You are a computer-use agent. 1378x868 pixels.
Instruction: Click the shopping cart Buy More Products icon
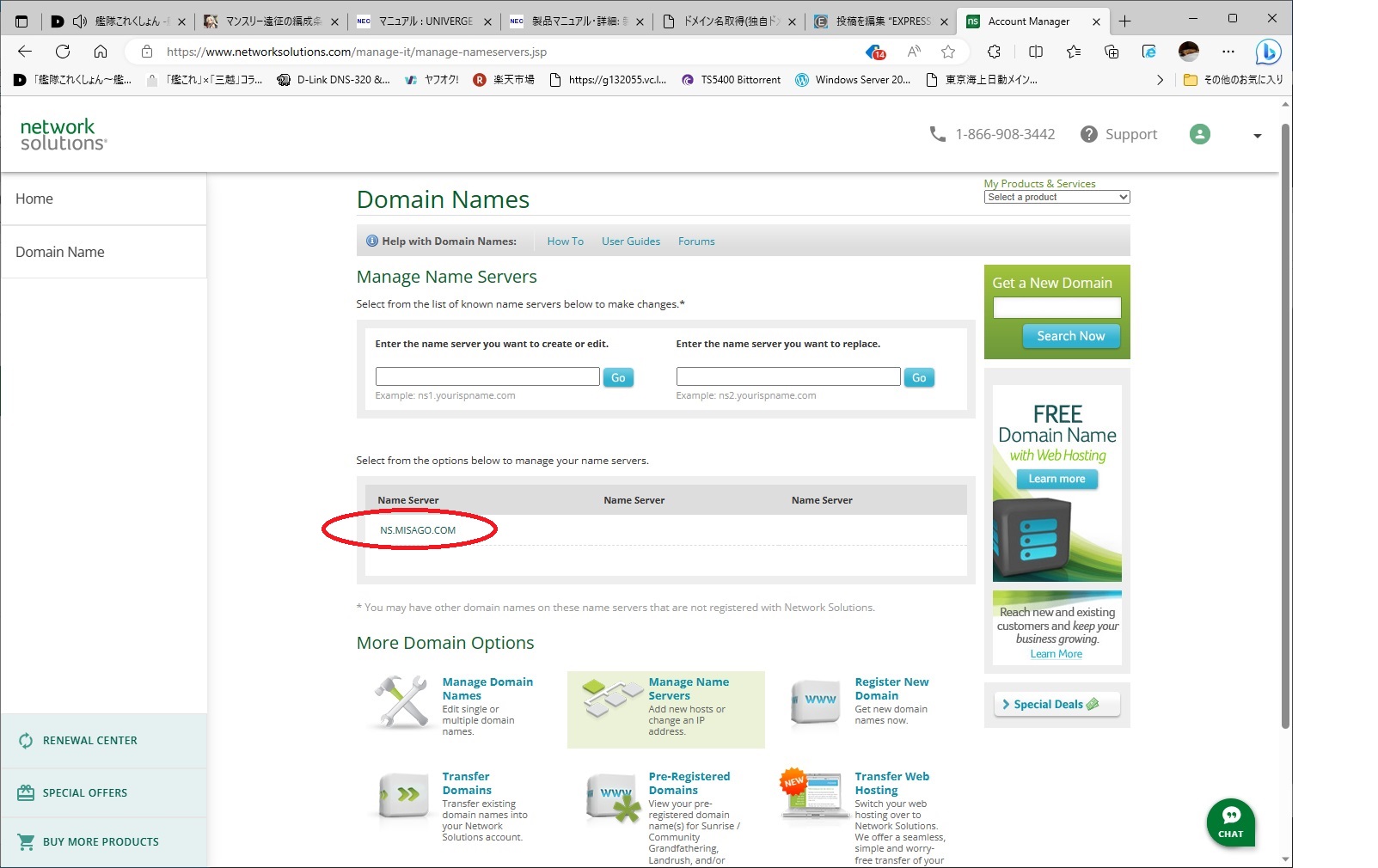pyautogui.click(x=27, y=841)
